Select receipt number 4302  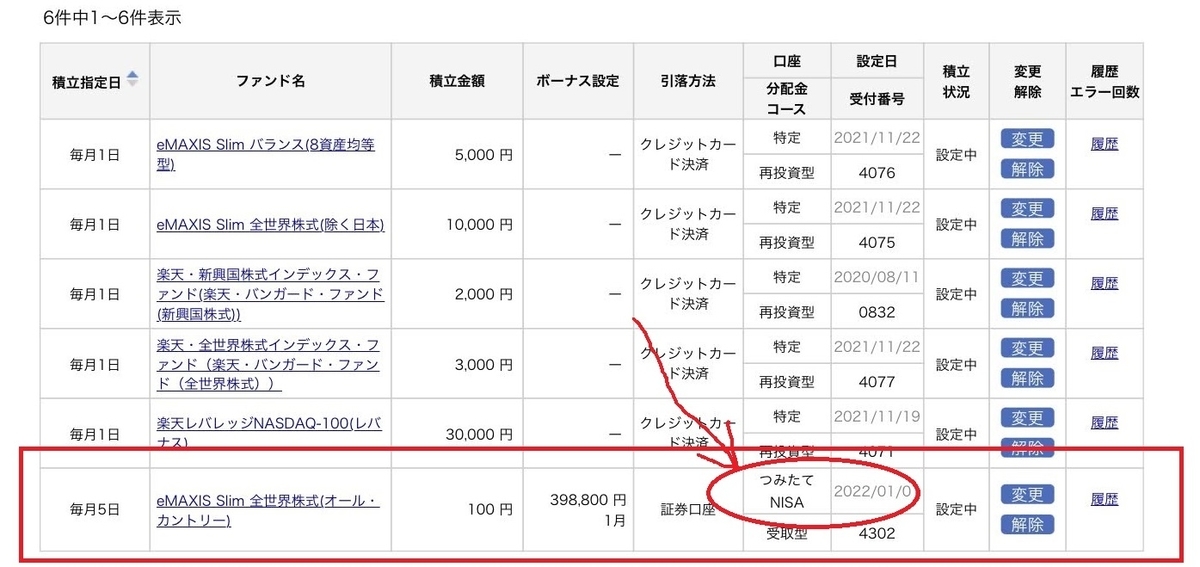[x=876, y=533]
